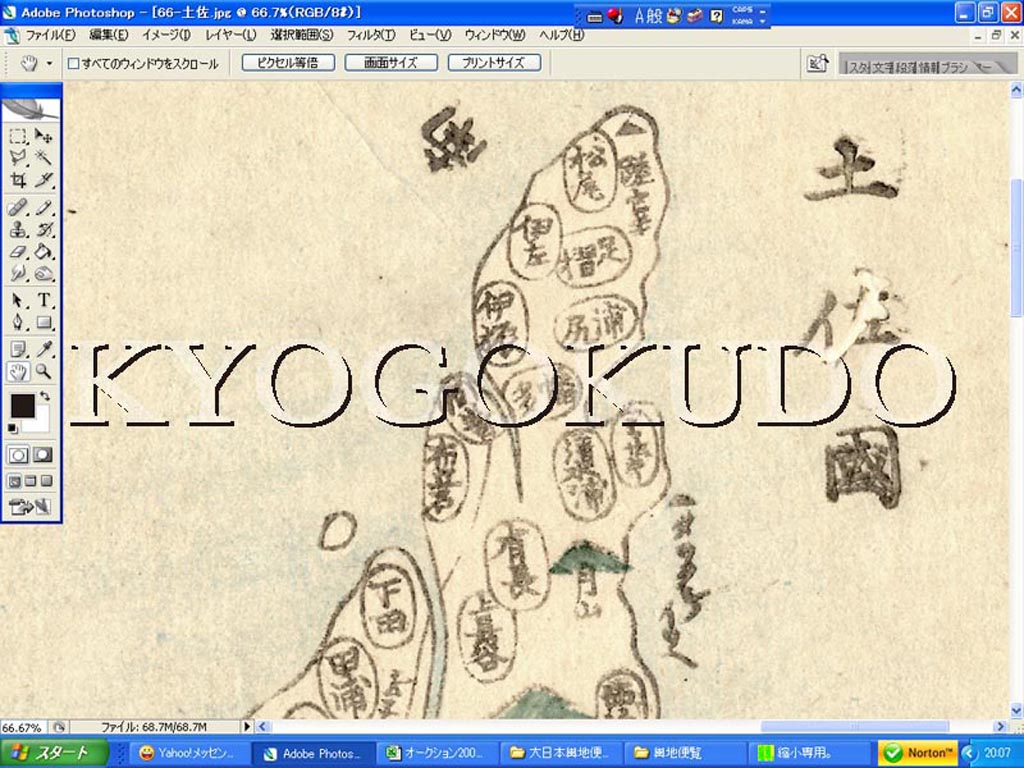Reset default black and white colors
The height and width of the screenshot is (768, 1024).
click(x=12, y=428)
